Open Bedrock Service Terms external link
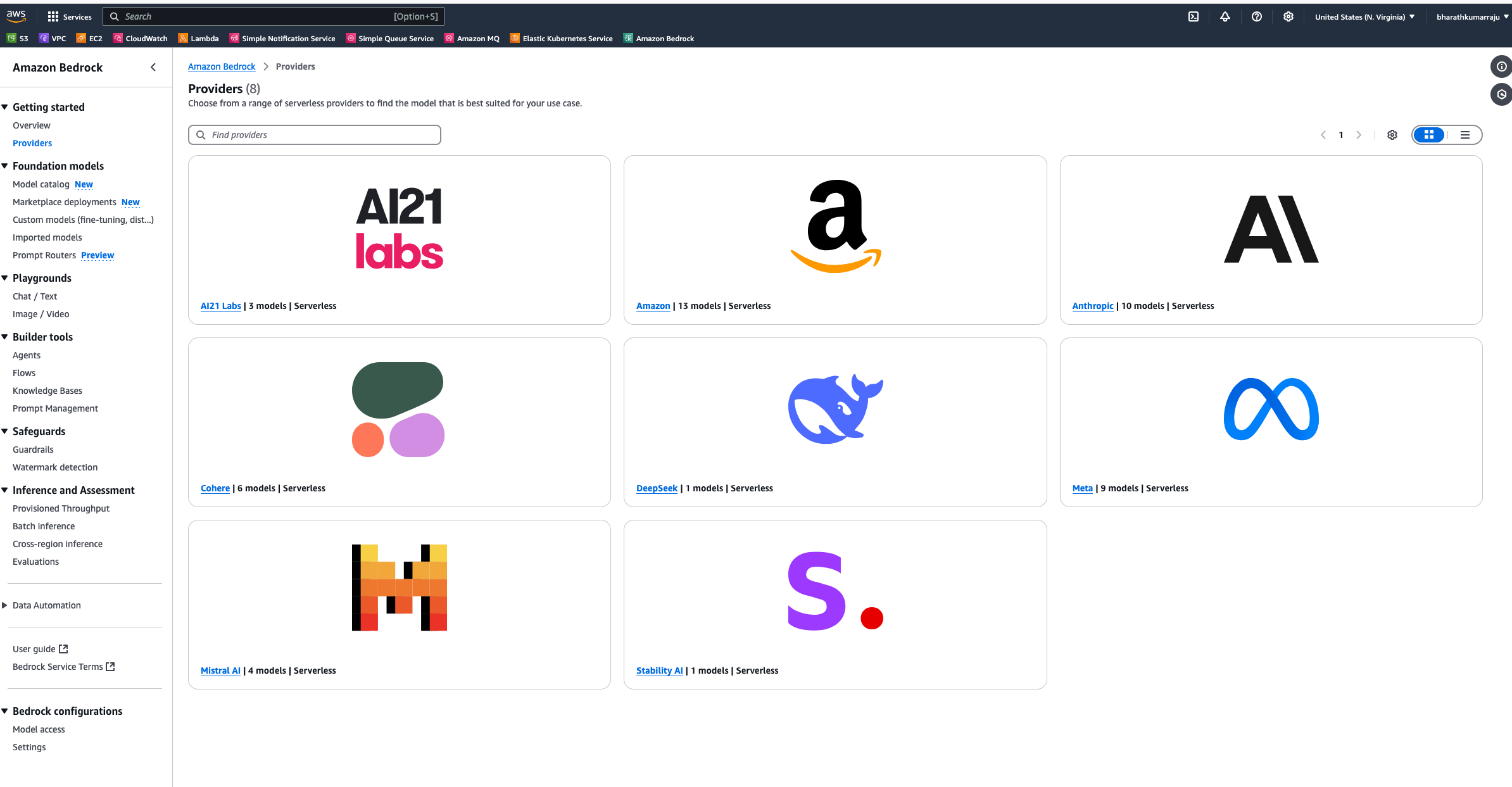This screenshot has width=1512, height=787. (x=64, y=667)
